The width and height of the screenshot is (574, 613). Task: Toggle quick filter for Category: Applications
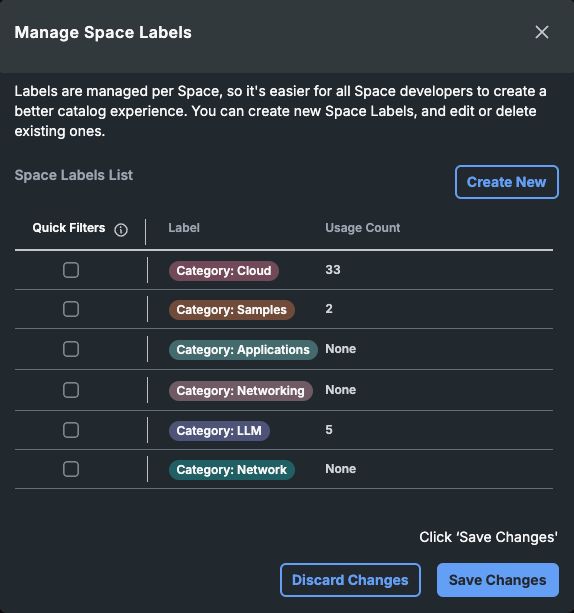point(71,349)
